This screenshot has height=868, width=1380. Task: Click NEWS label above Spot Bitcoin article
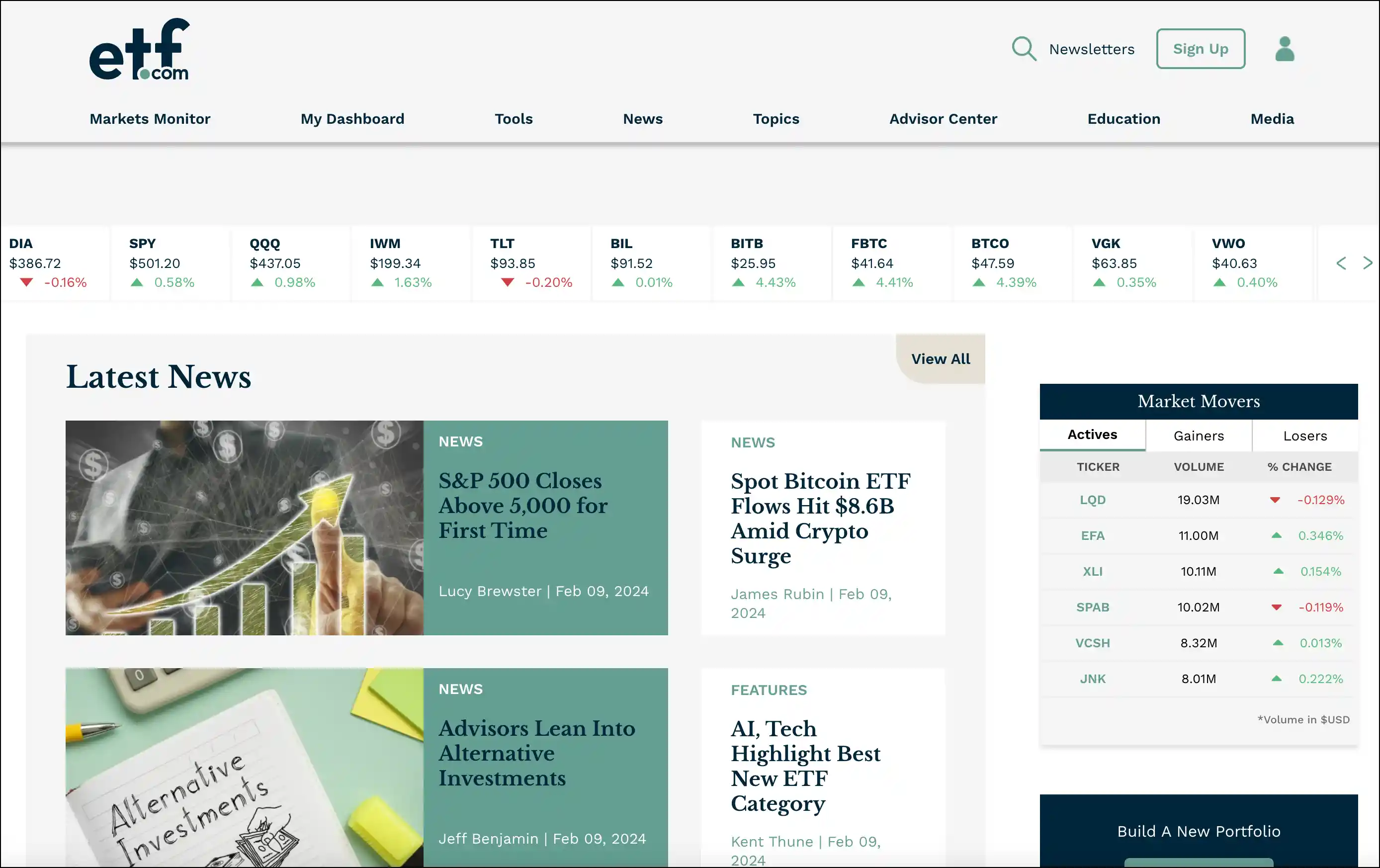(x=753, y=442)
